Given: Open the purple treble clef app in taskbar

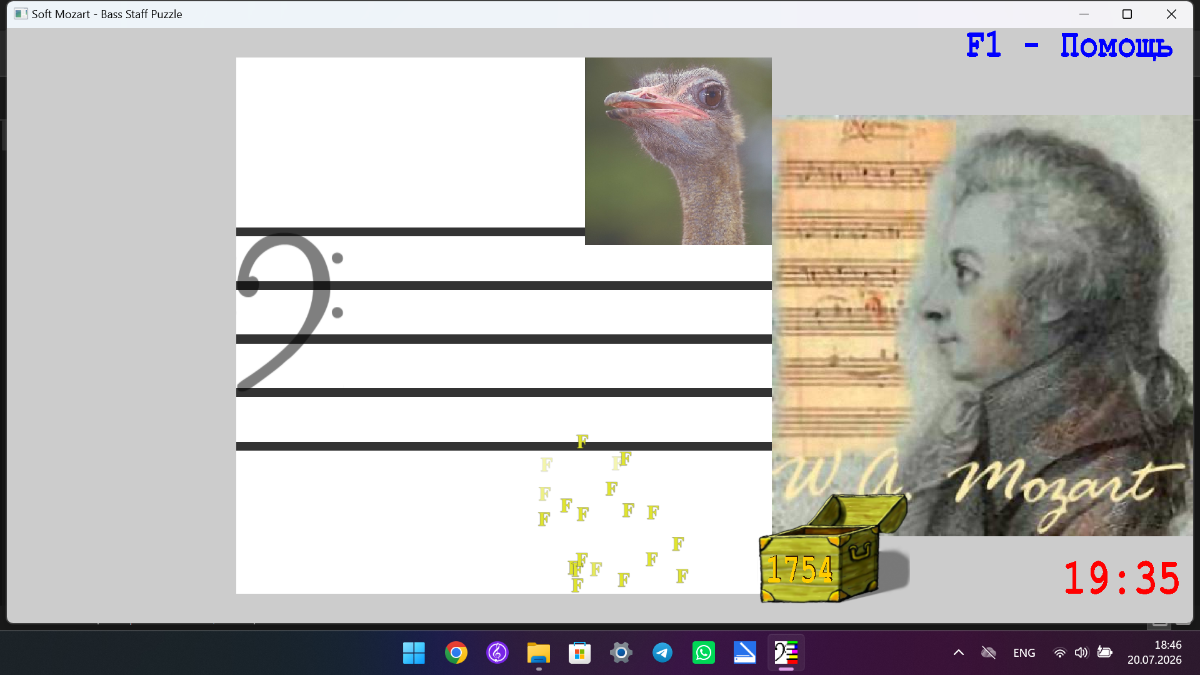Looking at the screenshot, I should 497,653.
